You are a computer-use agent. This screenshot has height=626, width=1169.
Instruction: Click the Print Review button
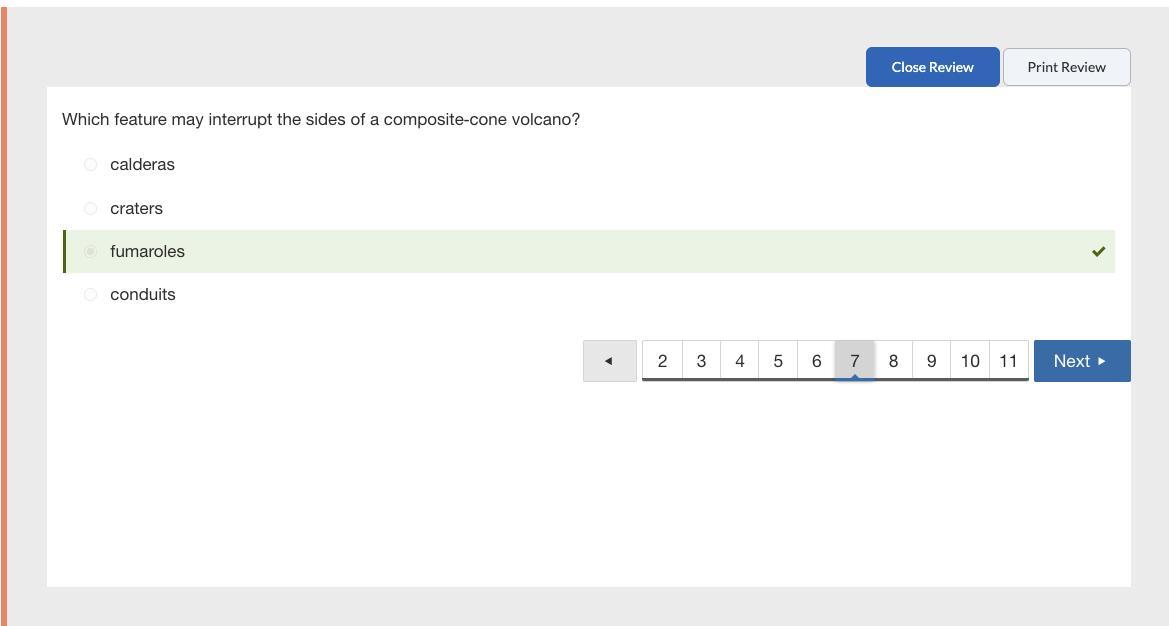click(1067, 67)
